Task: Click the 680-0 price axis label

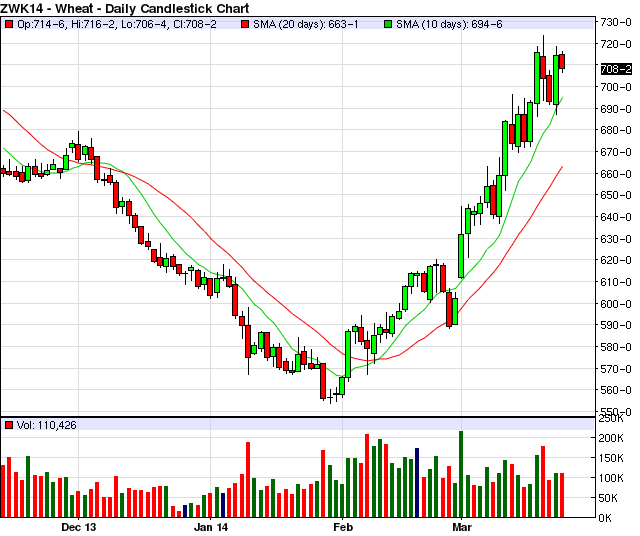Action: [616, 130]
